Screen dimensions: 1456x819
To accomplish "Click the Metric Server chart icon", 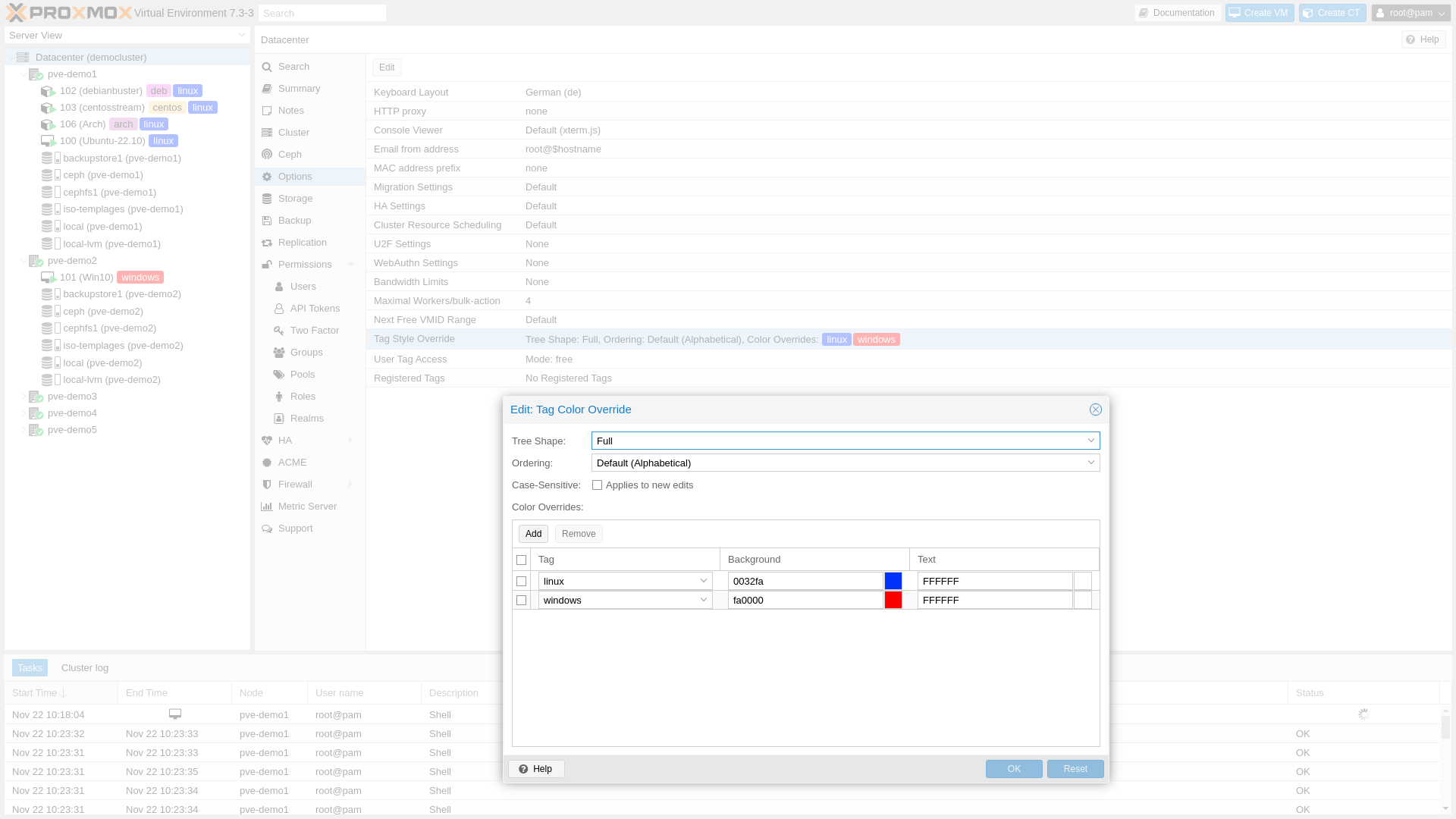I will [267, 507].
